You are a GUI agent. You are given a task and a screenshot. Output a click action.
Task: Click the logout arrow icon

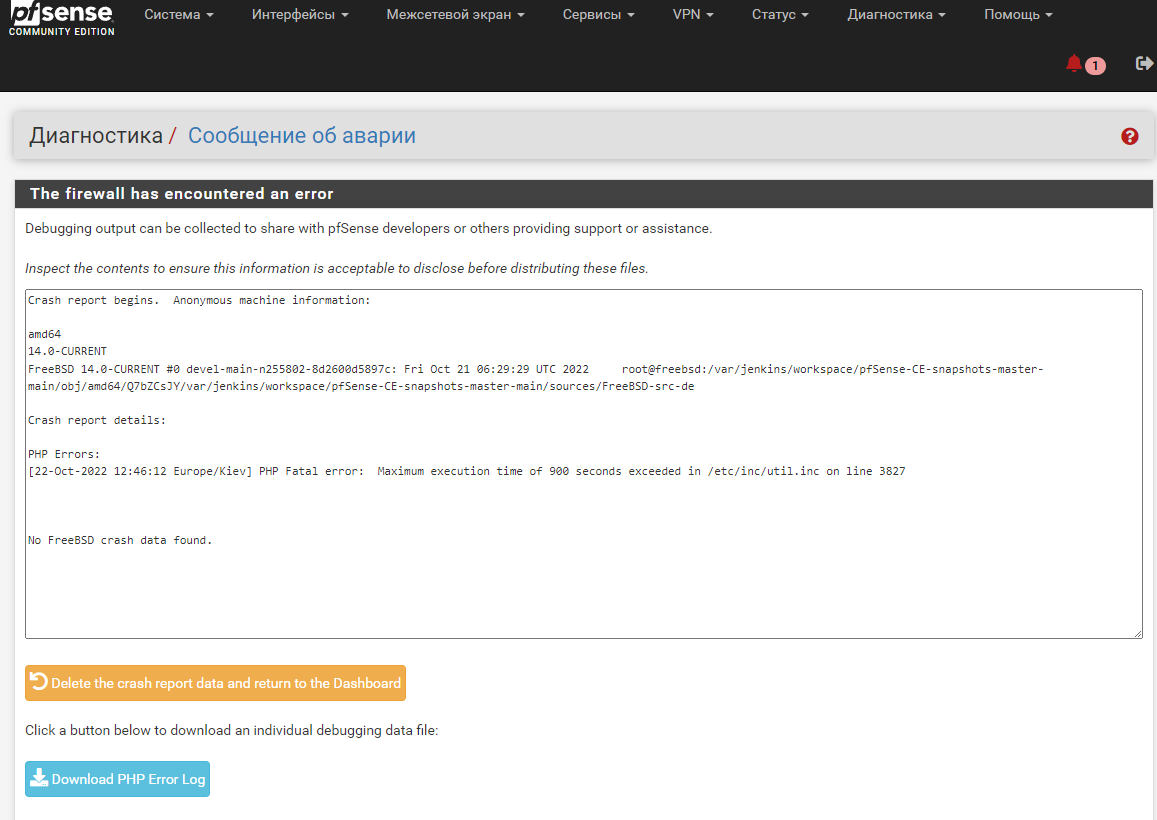click(x=1144, y=64)
